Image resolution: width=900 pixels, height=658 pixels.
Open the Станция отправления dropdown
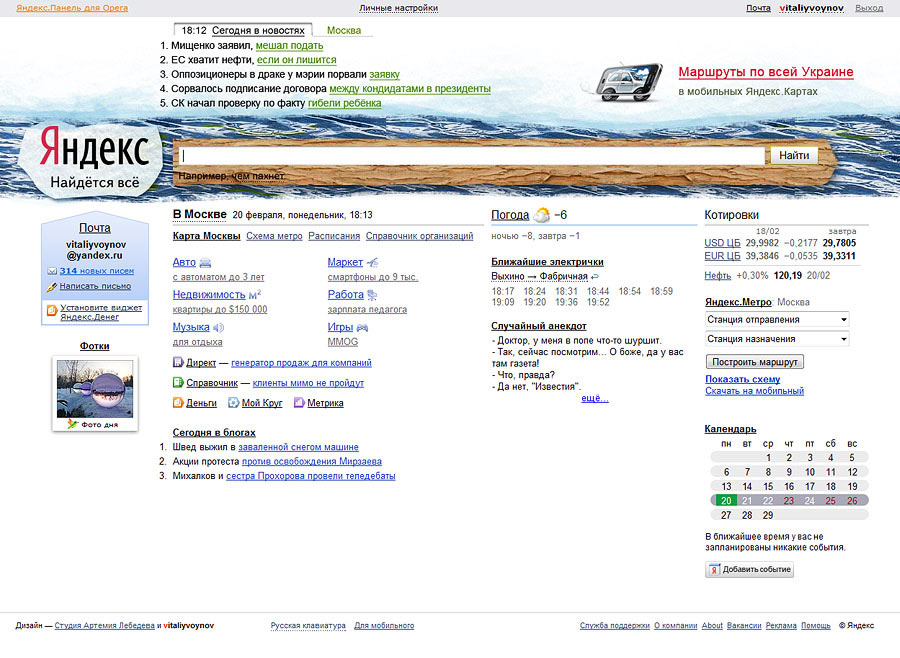(777, 319)
